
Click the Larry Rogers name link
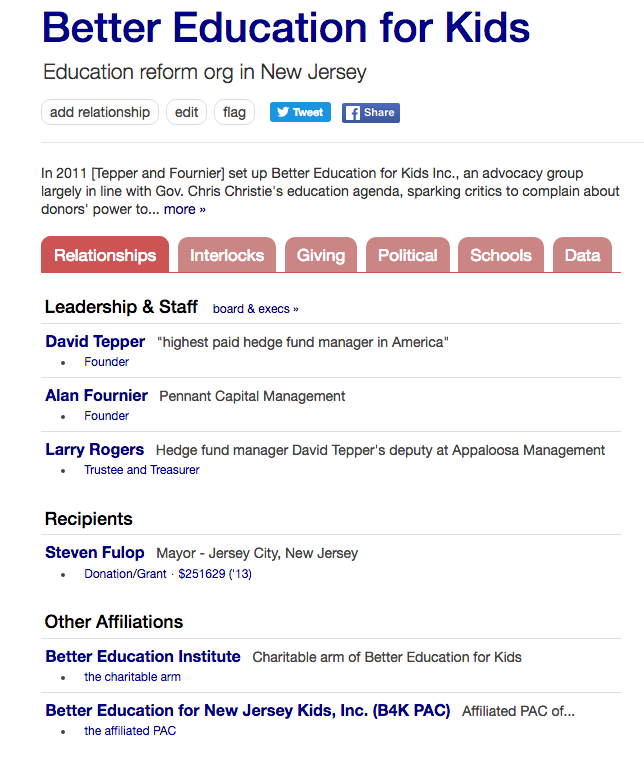click(94, 450)
